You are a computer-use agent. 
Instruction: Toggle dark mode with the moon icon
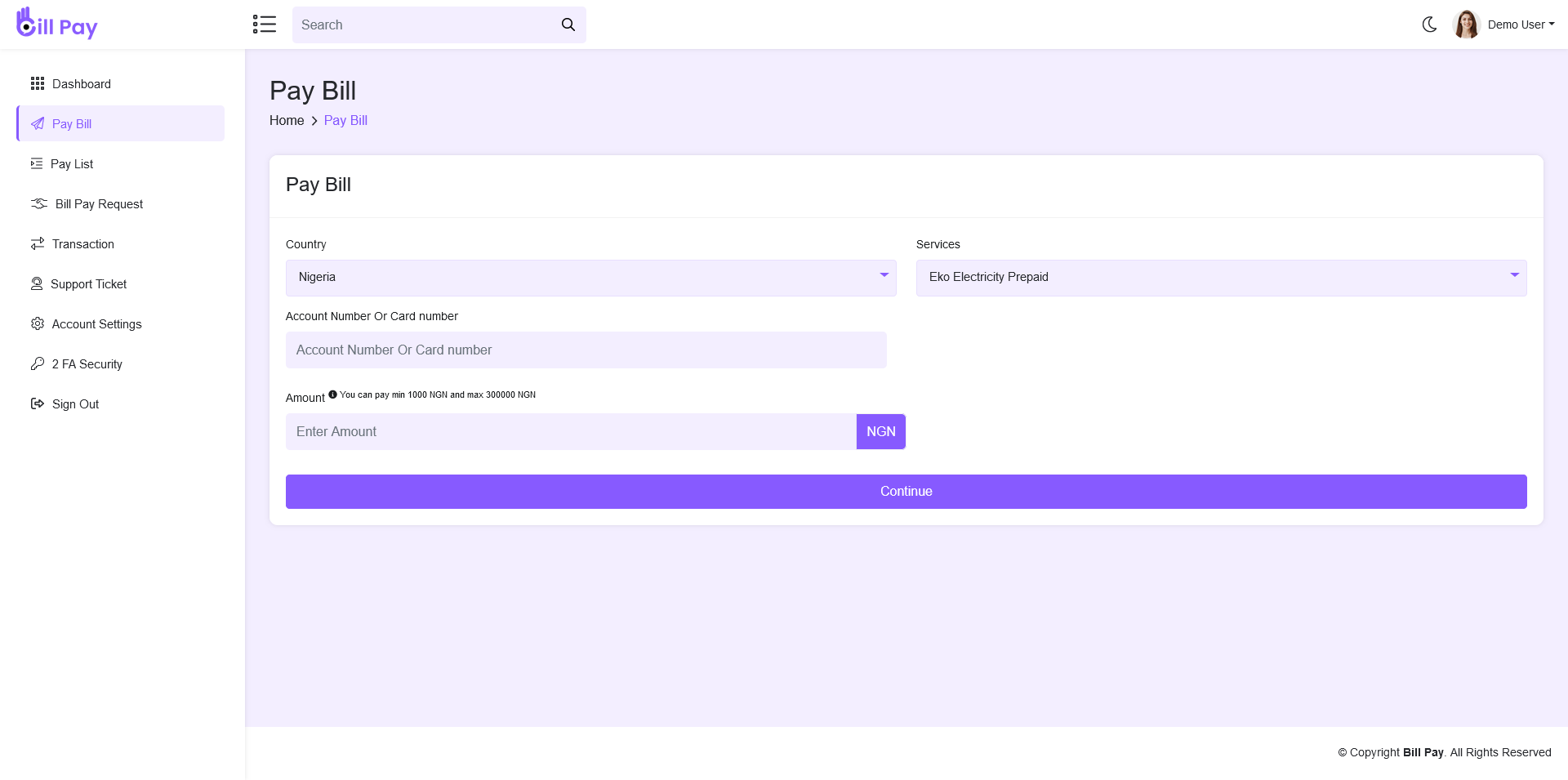tap(1429, 25)
